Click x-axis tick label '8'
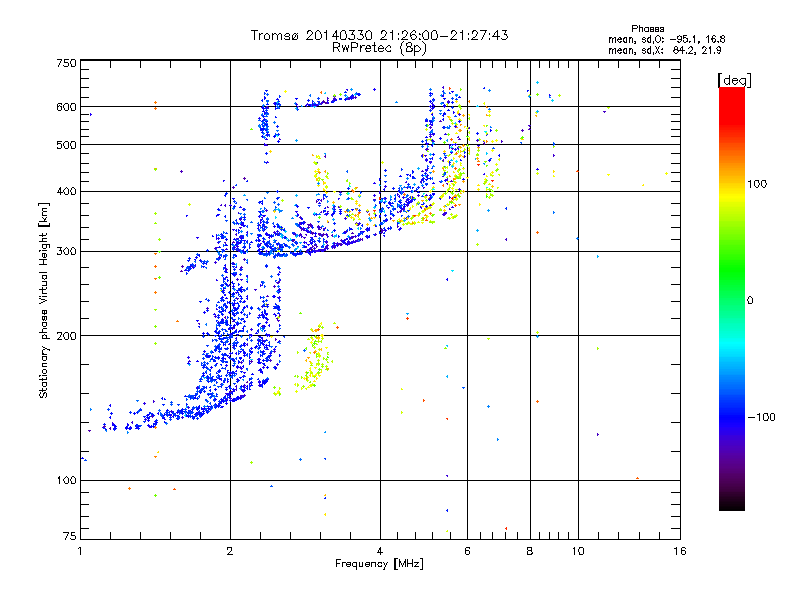The width and height of the screenshot is (800, 600). coord(530,551)
